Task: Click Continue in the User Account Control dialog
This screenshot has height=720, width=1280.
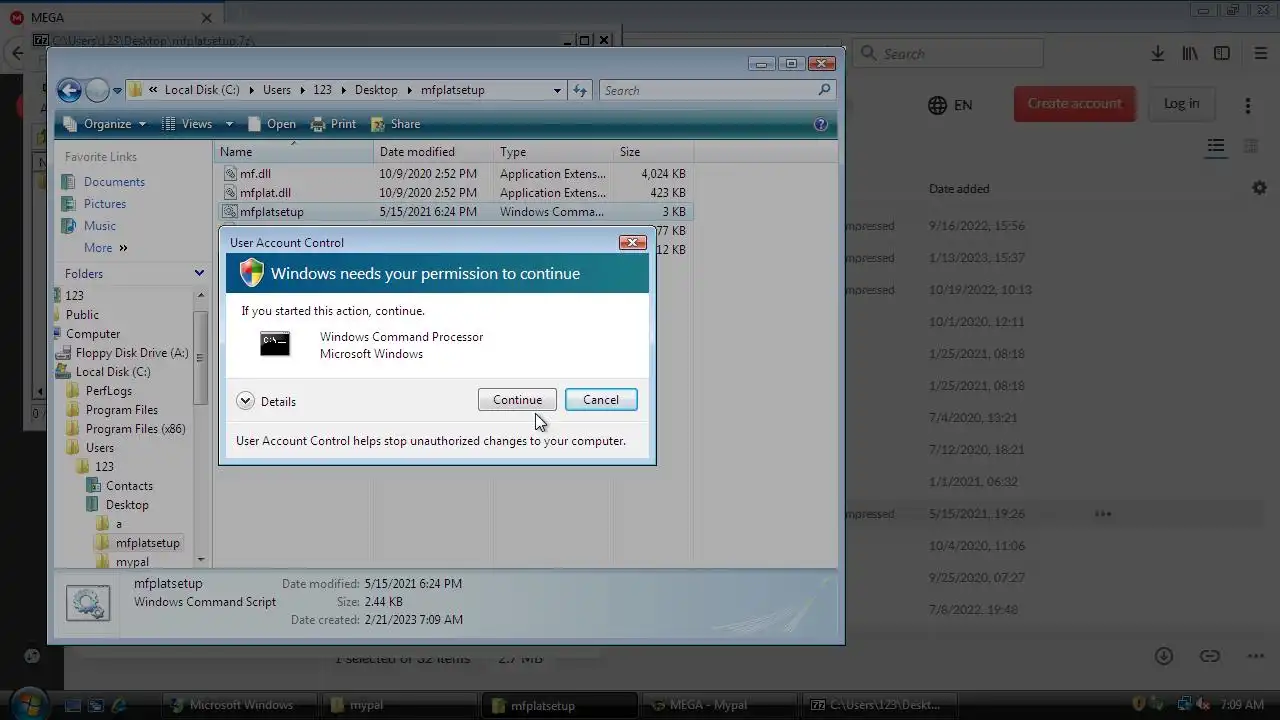Action: point(517,400)
